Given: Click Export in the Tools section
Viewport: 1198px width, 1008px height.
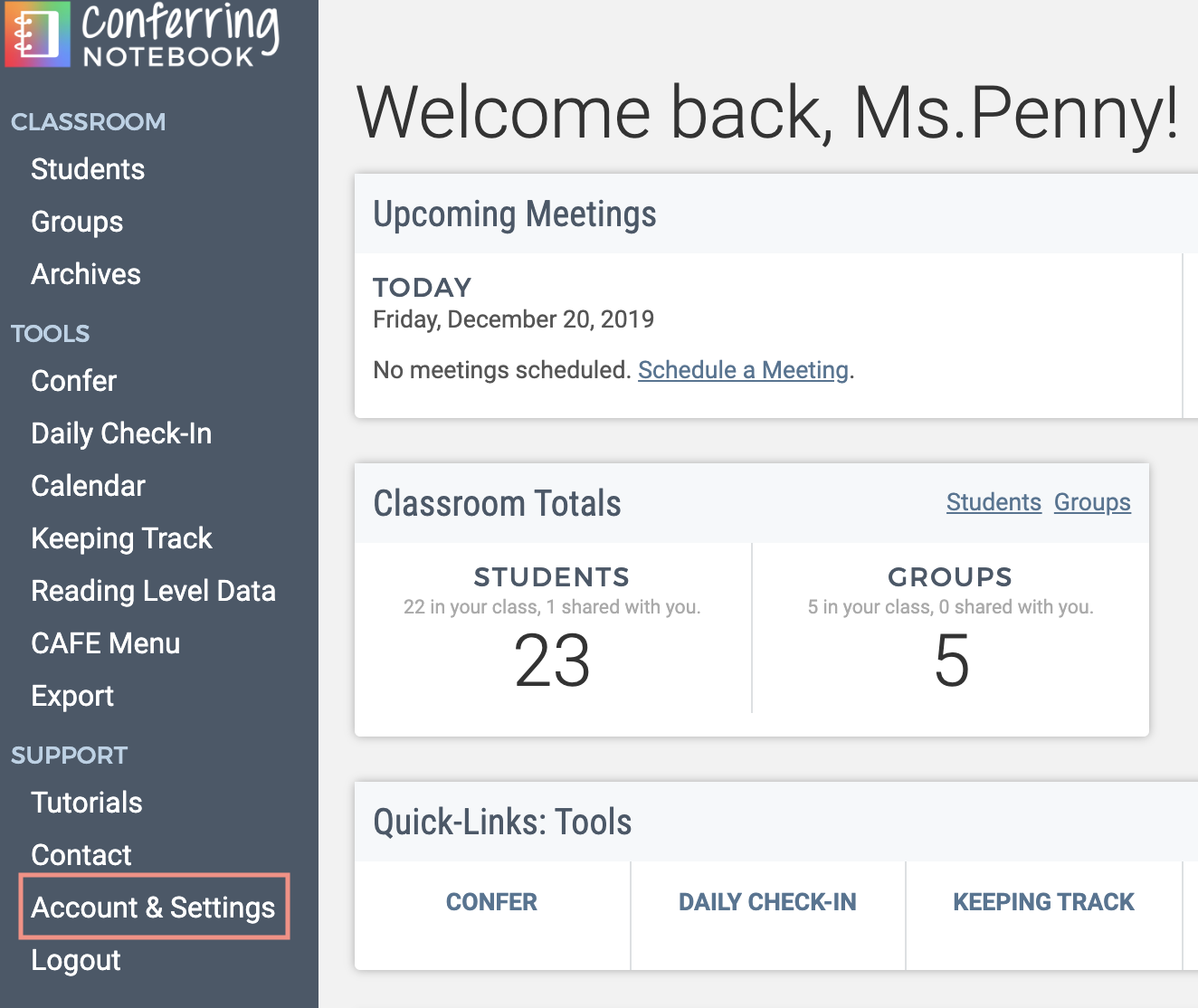Looking at the screenshot, I should pos(72,696).
